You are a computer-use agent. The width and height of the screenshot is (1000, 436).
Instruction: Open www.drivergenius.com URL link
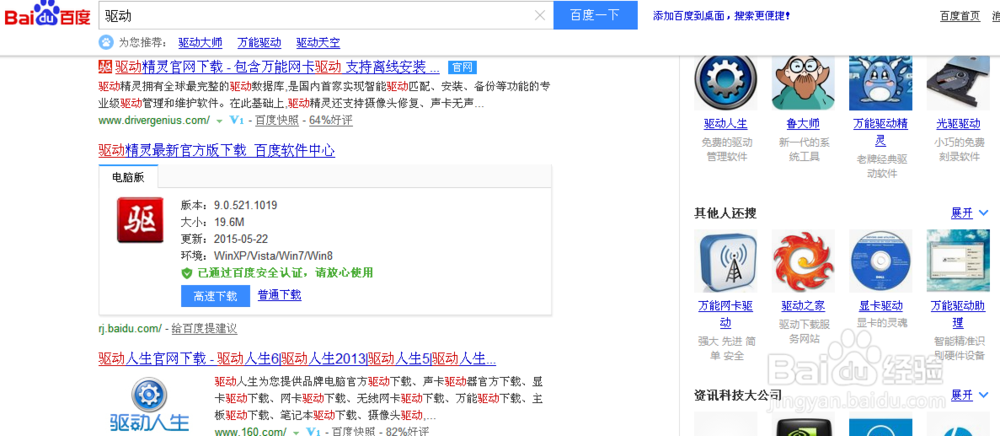click(154, 120)
